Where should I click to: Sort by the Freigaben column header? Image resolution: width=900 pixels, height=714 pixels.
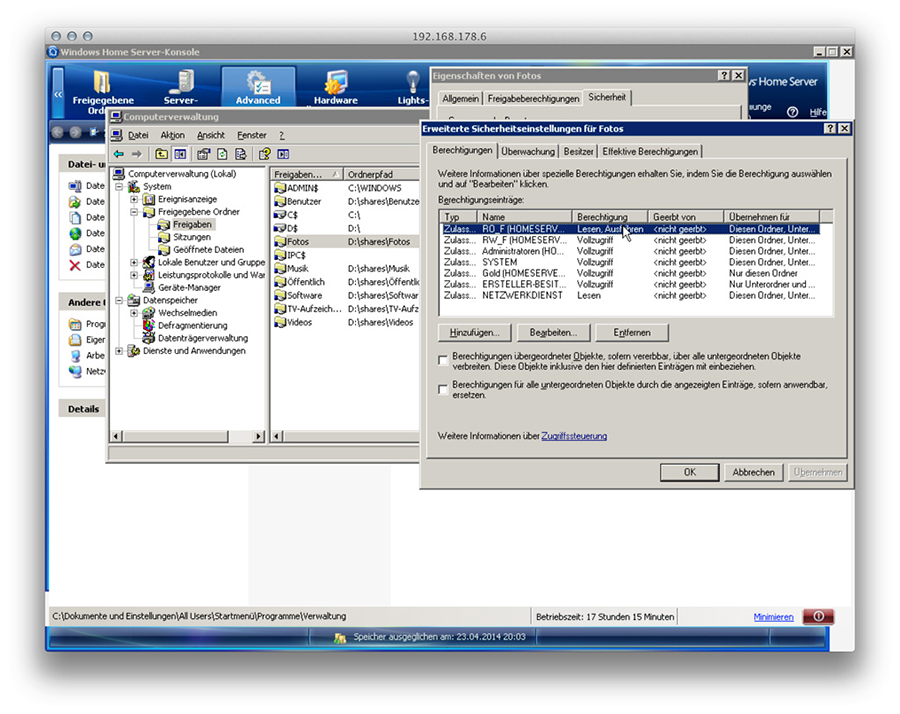coord(307,174)
